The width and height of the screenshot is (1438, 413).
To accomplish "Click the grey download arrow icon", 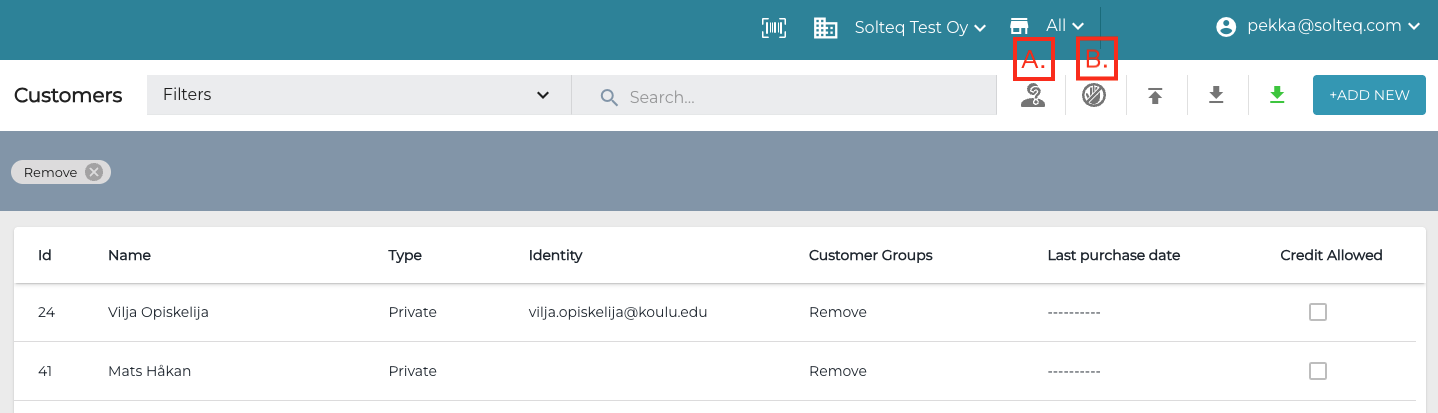I will click(1216, 95).
